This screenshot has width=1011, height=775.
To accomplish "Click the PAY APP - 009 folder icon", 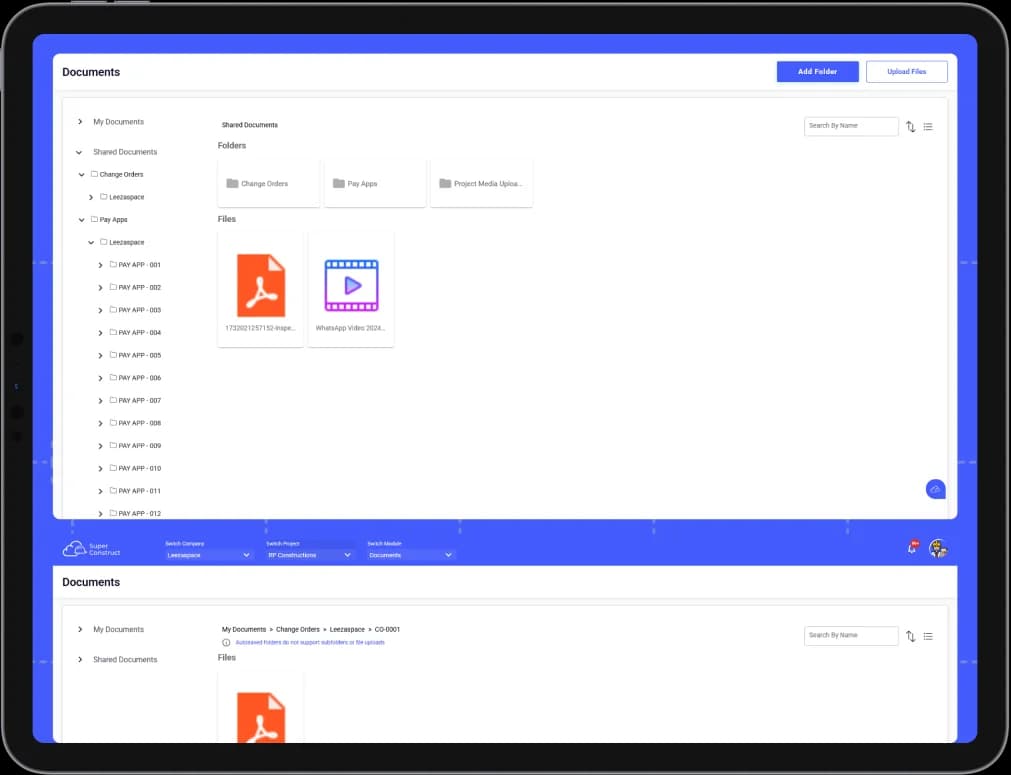I will coord(113,445).
